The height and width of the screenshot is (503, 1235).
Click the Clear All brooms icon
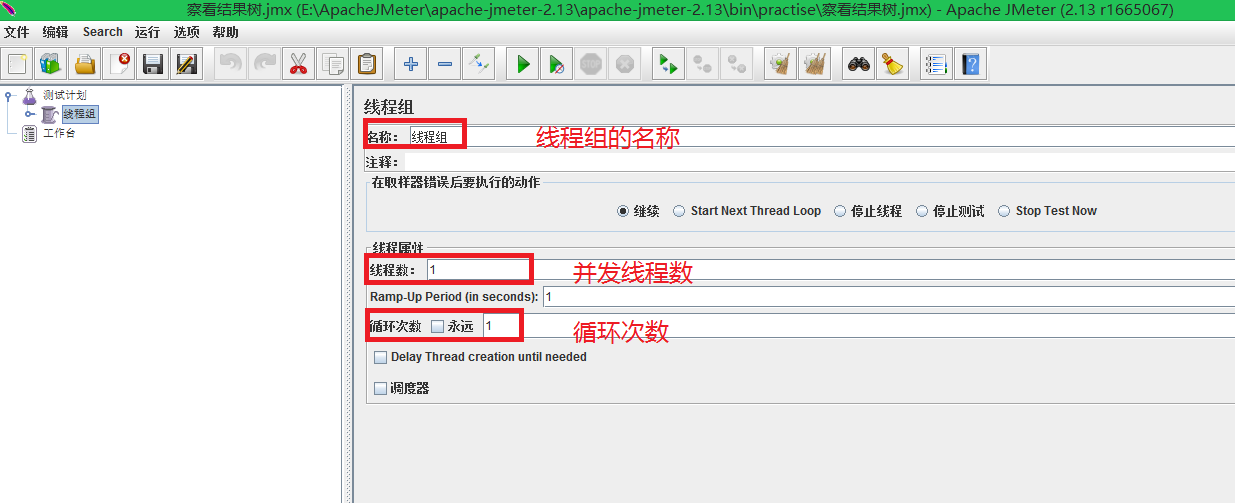click(815, 65)
